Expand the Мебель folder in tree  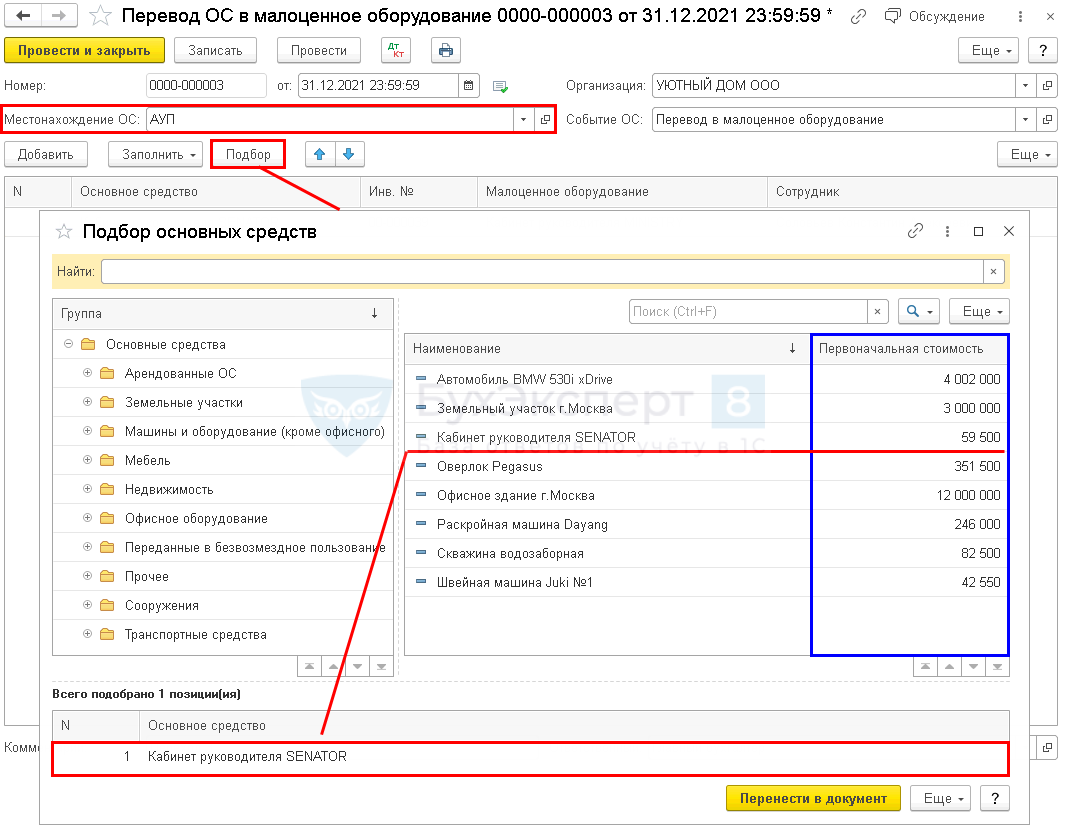[87, 461]
